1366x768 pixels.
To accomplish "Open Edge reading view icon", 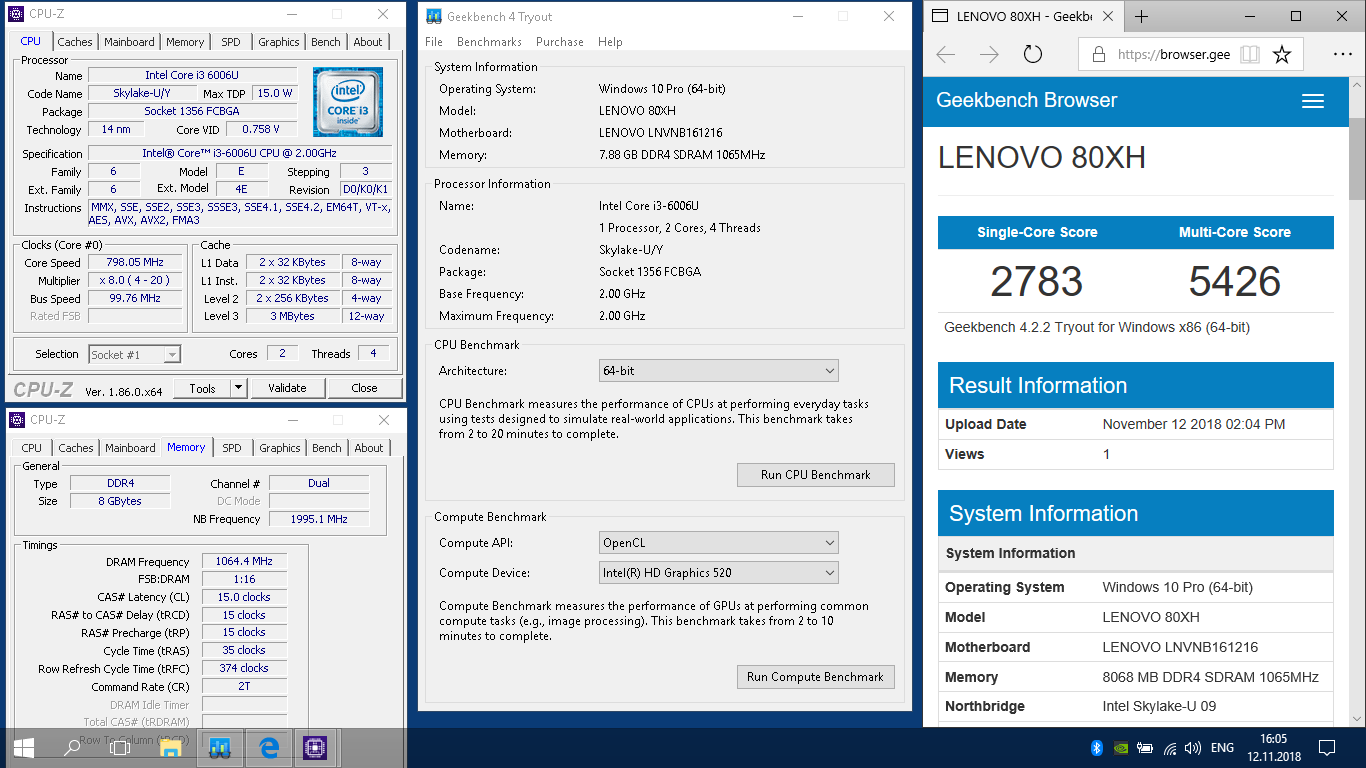I will coord(1250,55).
